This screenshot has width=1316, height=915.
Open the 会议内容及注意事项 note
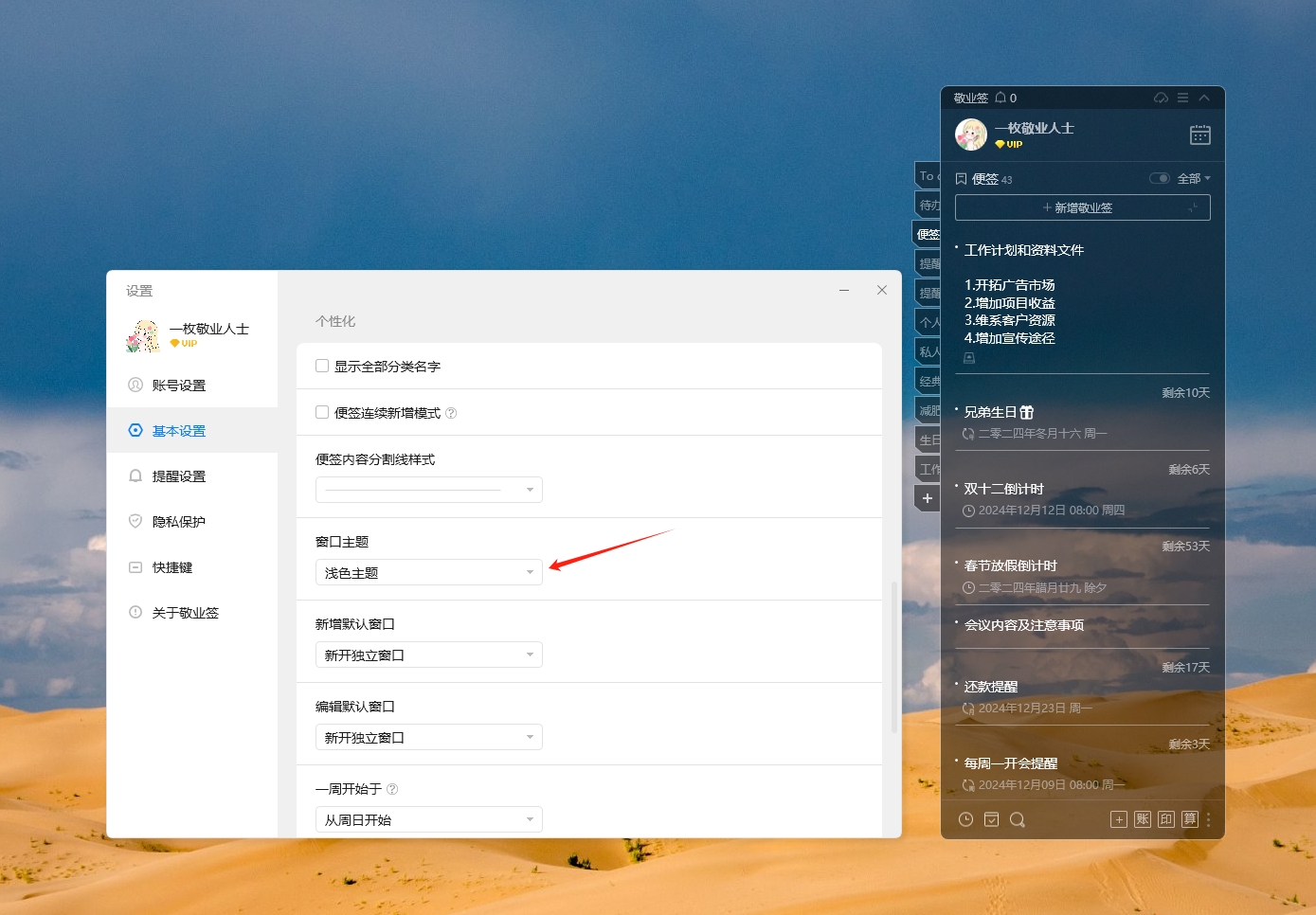coord(1023,625)
